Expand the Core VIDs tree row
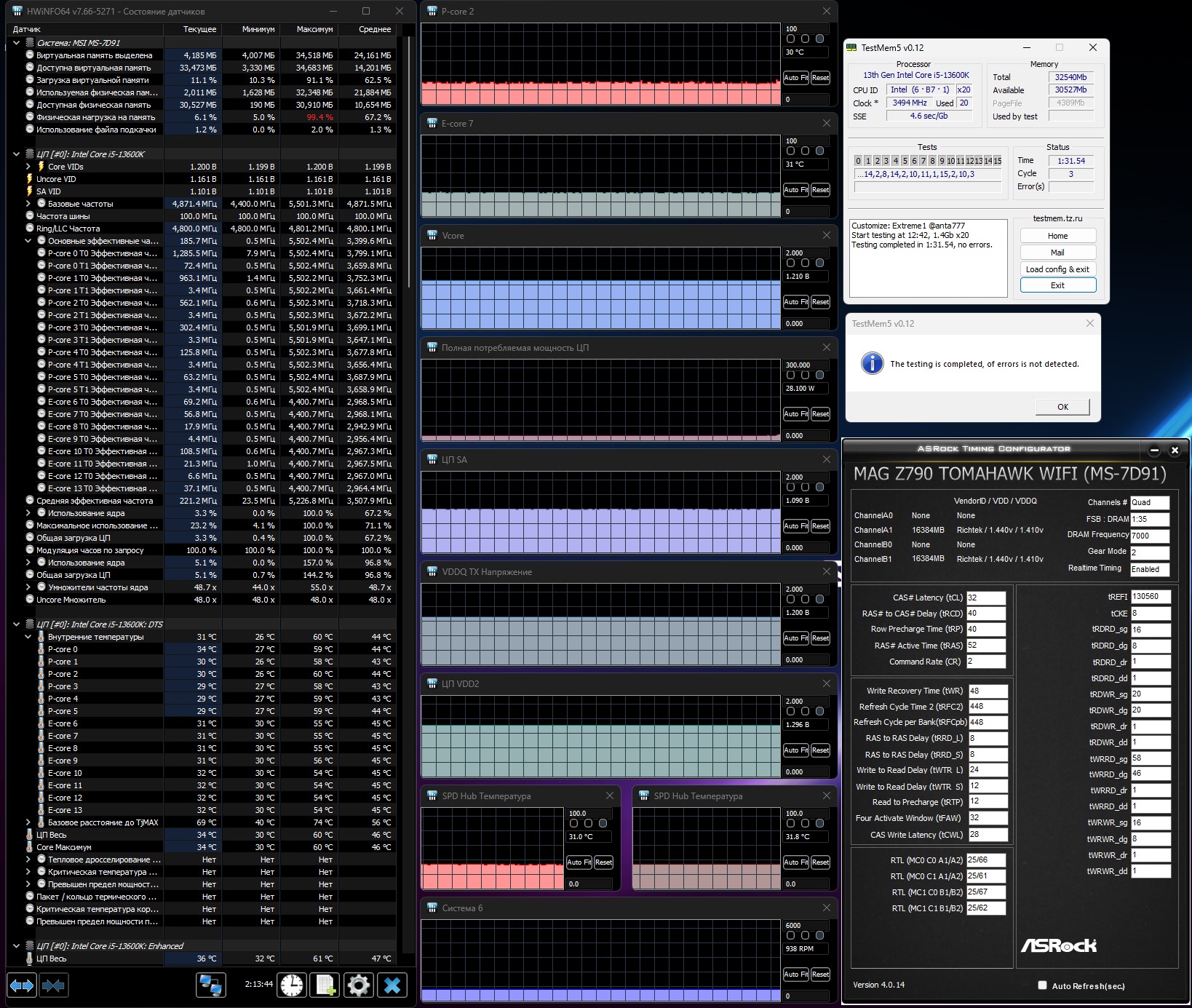Viewport: 1192px width, 1008px height. click(x=28, y=167)
